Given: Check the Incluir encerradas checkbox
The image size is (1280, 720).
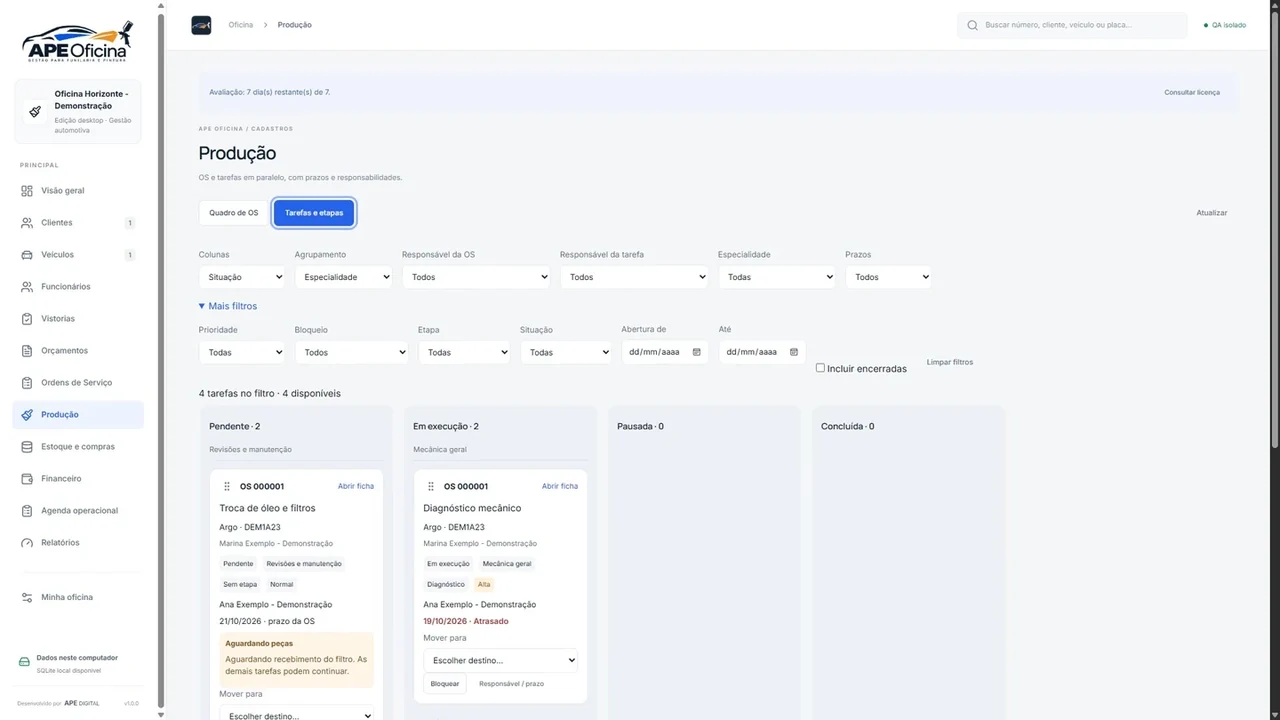Looking at the screenshot, I should (820, 368).
